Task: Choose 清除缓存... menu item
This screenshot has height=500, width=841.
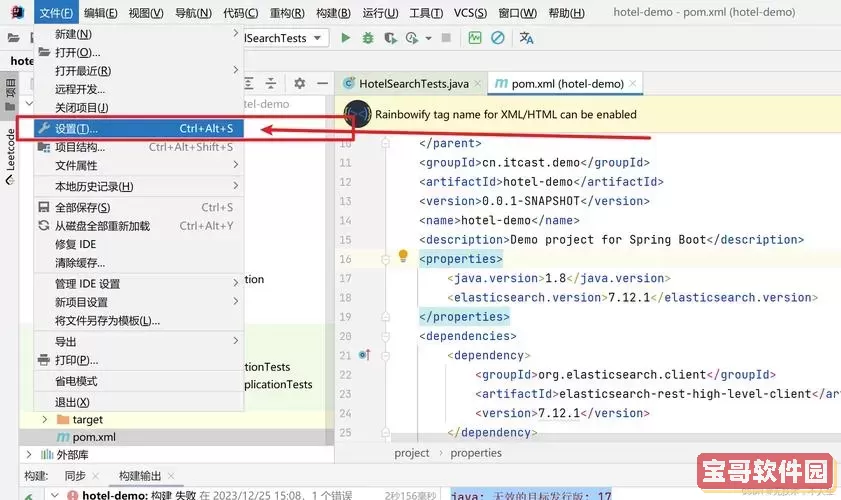Action: [x=138, y=263]
